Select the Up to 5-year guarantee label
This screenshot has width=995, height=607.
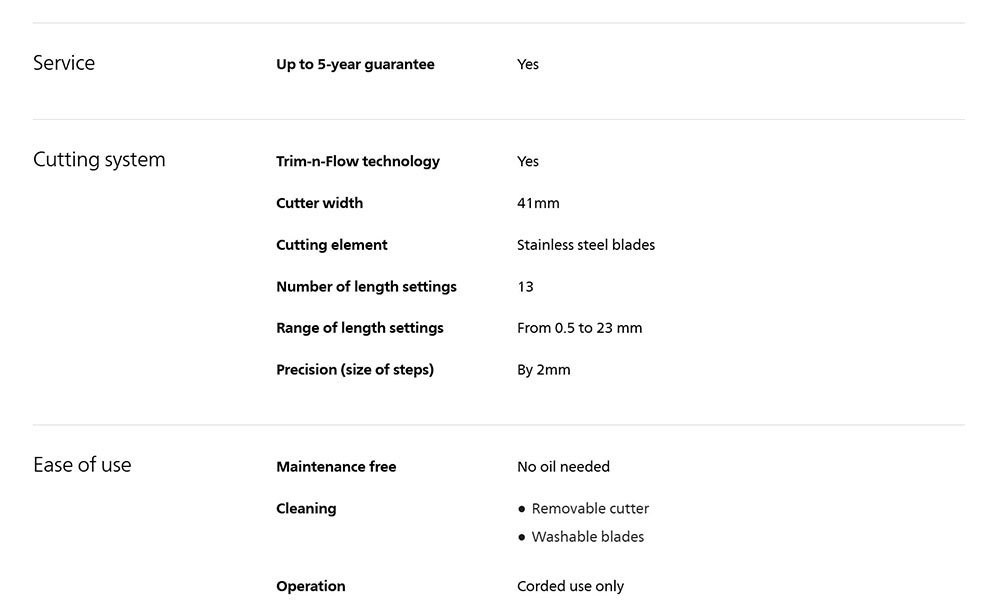(355, 64)
